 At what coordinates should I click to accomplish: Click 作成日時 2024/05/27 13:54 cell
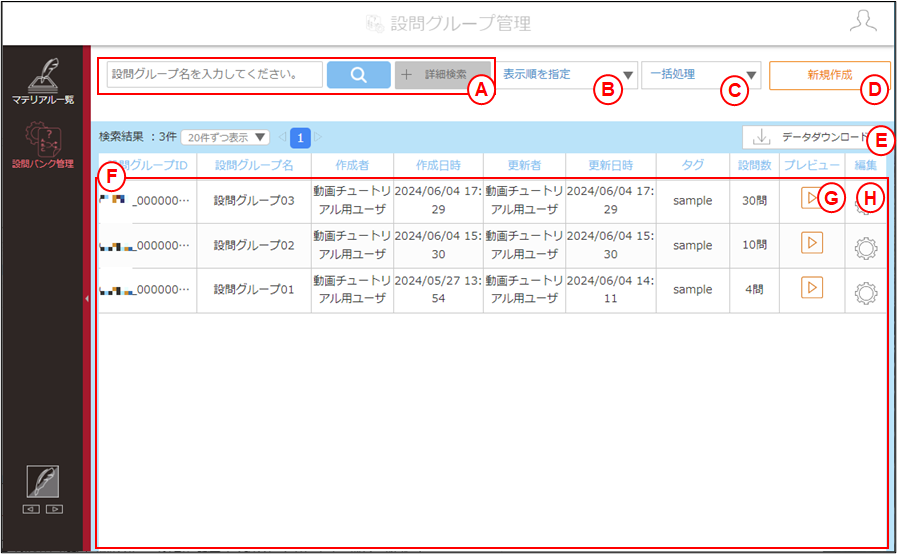[438, 290]
